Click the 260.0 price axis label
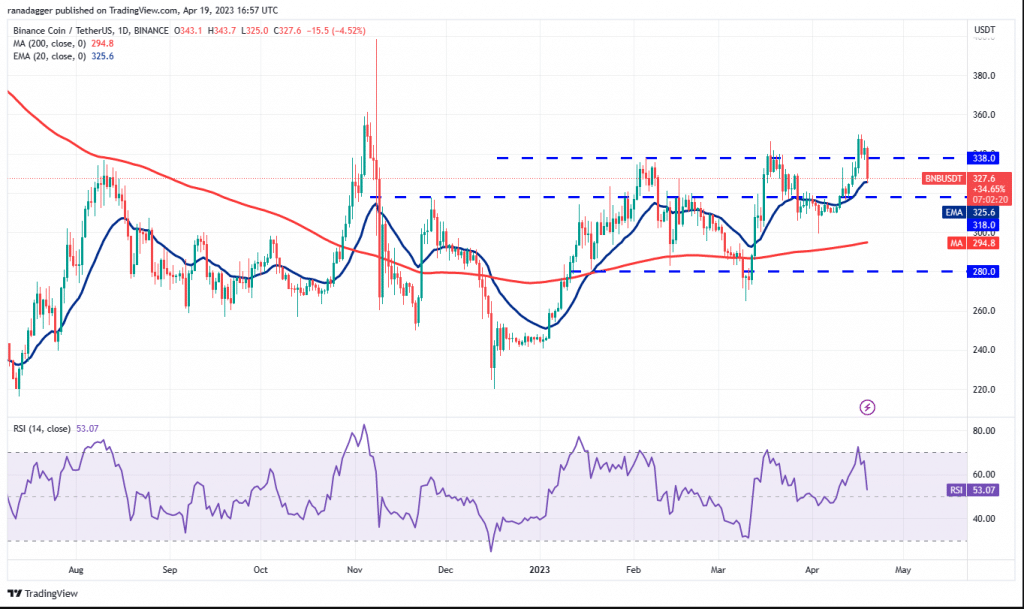Viewport: 1024px width, 609px height. 984,311
